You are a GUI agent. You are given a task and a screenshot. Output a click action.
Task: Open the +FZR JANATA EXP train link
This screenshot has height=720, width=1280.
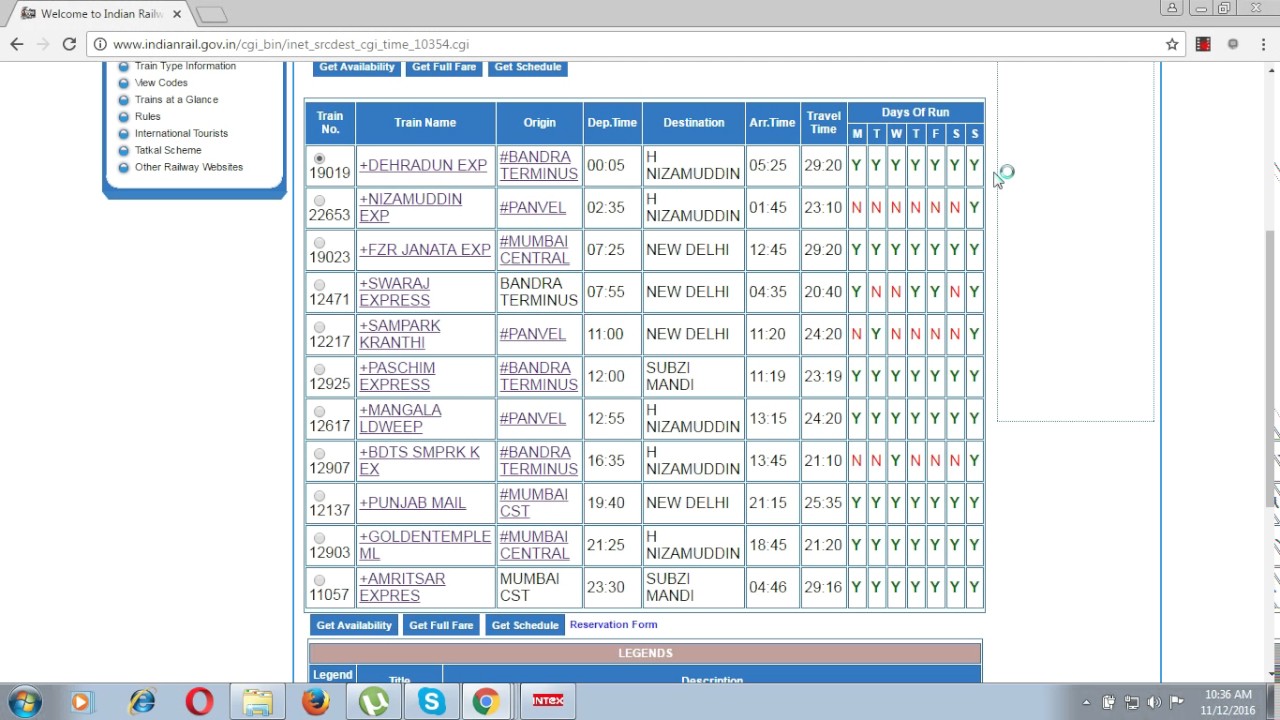pos(425,250)
